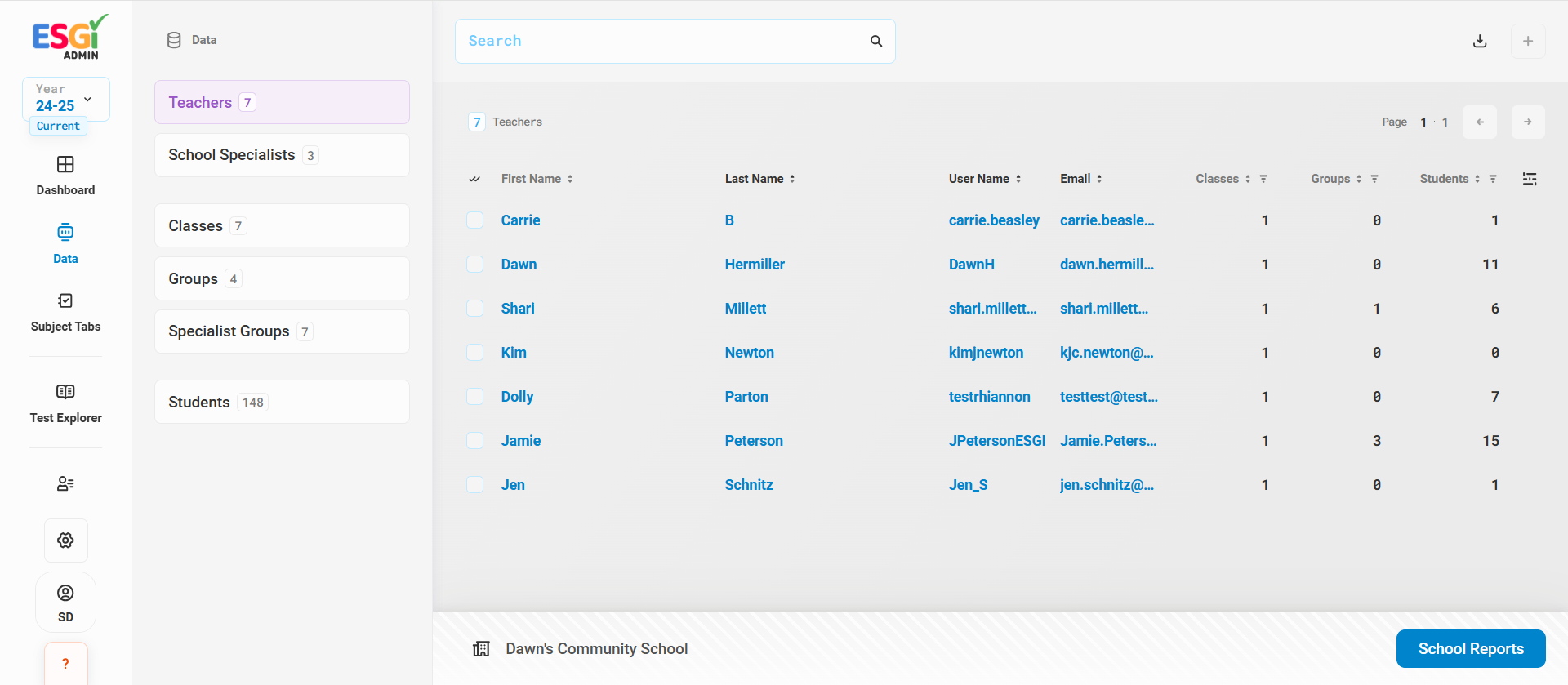Viewport: 1568px width, 685px height.
Task: Sort by User Name column
Action: pyautogui.click(x=984, y=179)
